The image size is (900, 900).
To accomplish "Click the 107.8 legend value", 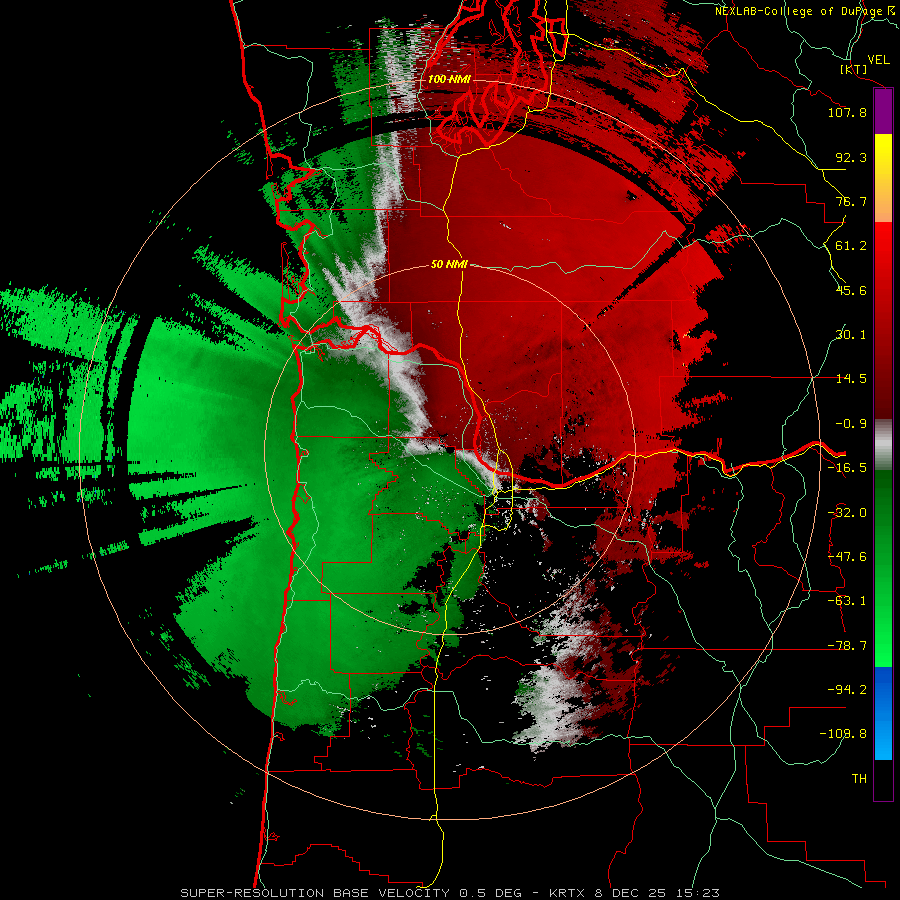I will (847, 112).
